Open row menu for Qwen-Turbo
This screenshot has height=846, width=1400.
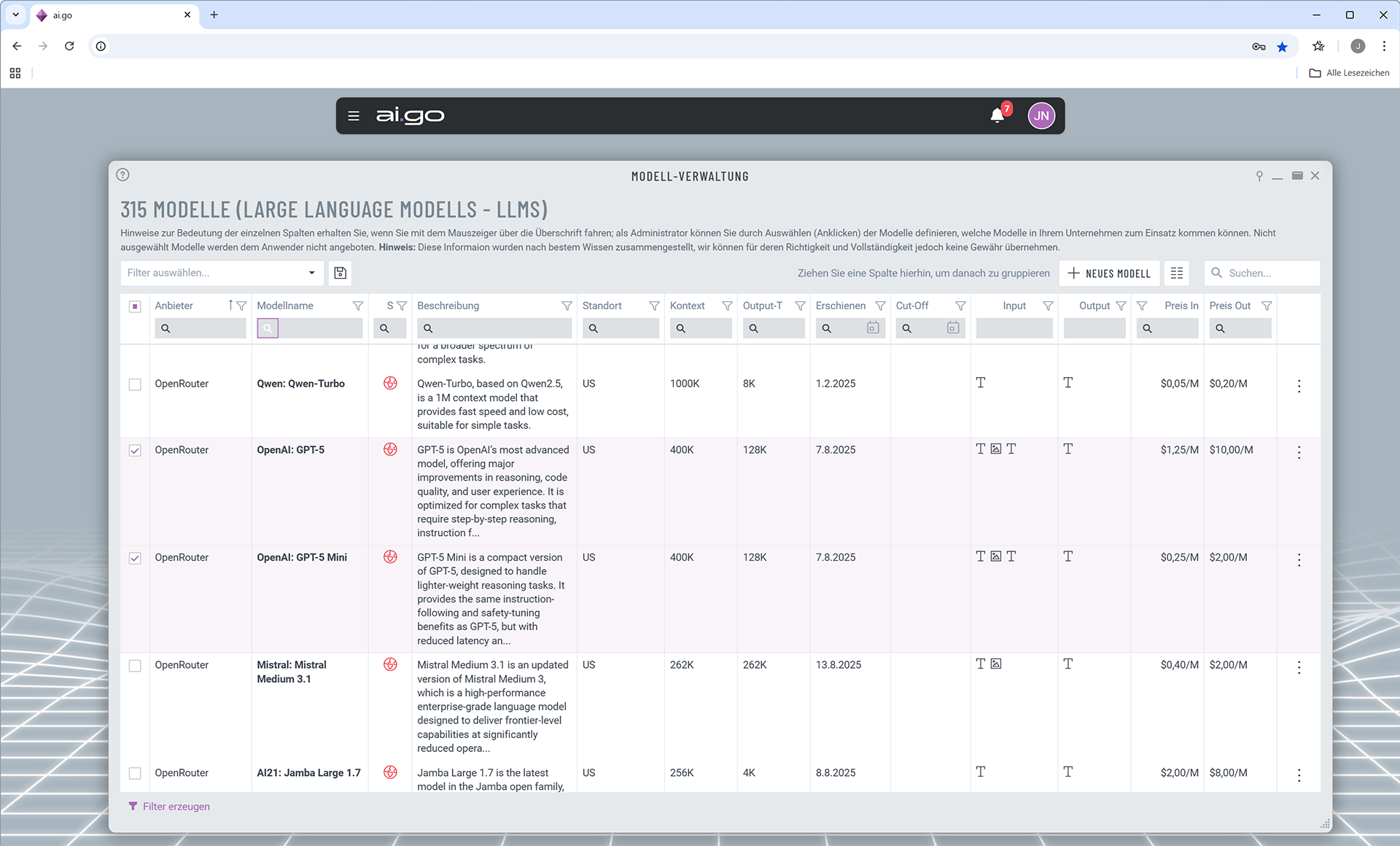[1299, 386]
